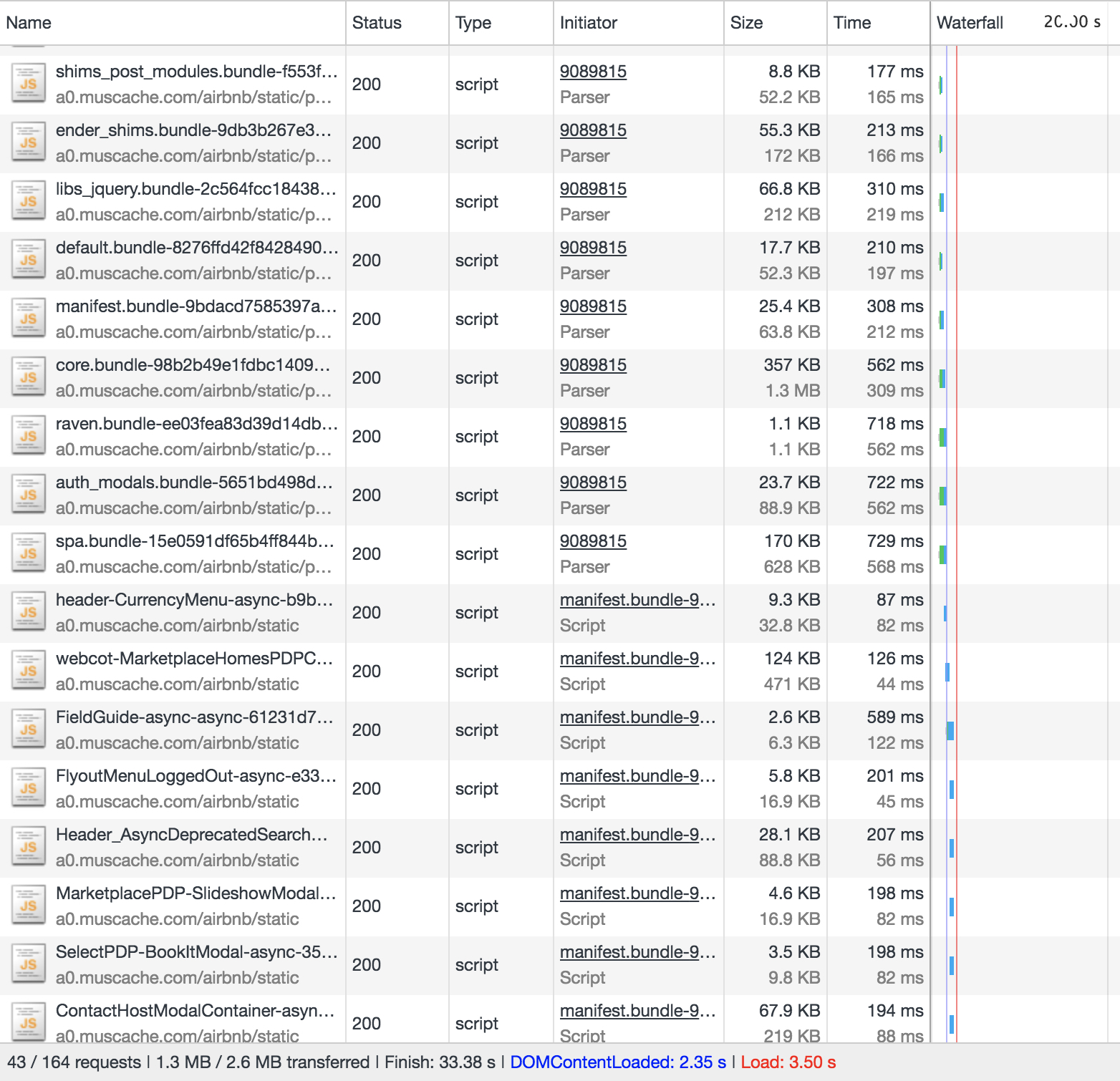Click the waterfall bar for spa.bundle
The image size is (1120, 1081).
click(943, 554)
